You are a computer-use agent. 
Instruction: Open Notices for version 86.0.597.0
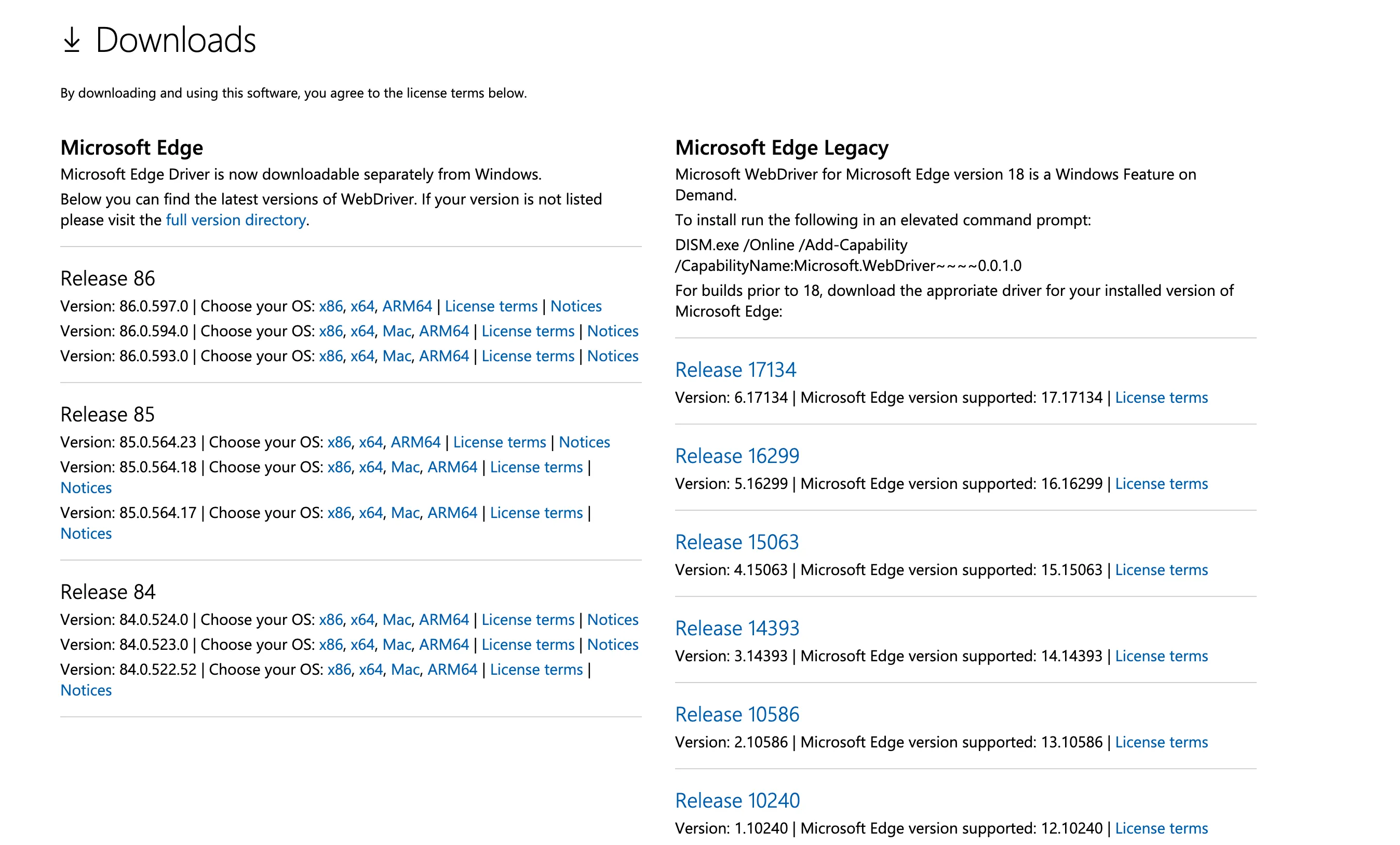pyautogui.click(x=575, y=306)
